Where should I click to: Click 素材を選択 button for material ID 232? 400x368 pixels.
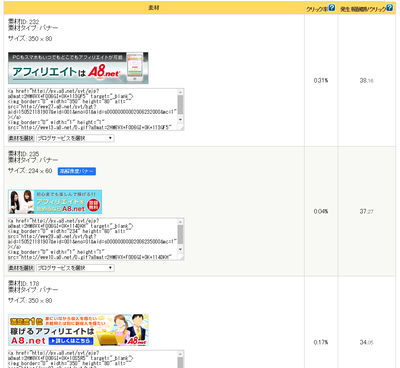[x=21, y=138]
